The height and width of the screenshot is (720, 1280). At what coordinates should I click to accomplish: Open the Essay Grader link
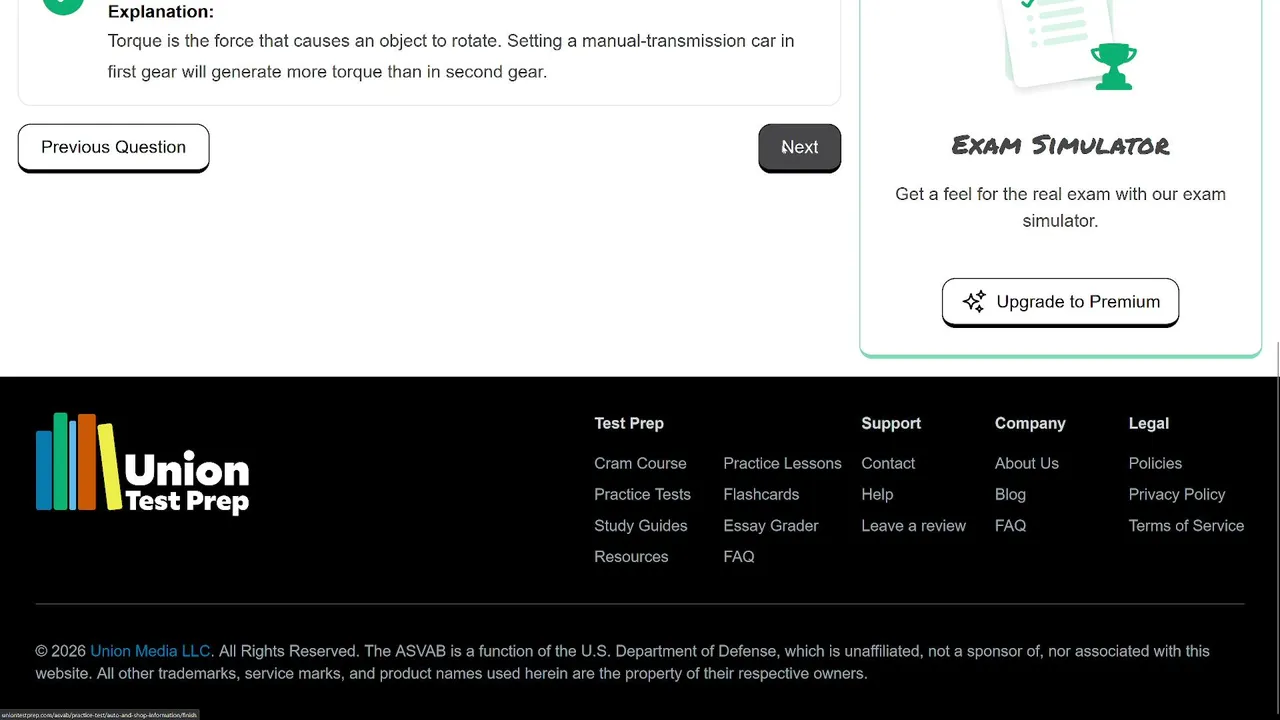click(x=770, y=525)
